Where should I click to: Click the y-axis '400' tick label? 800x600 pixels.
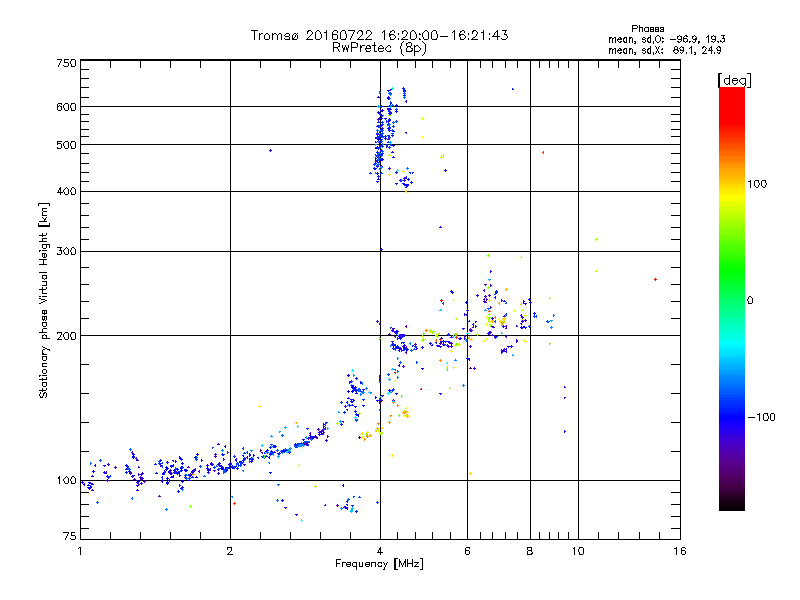[67, 192]
